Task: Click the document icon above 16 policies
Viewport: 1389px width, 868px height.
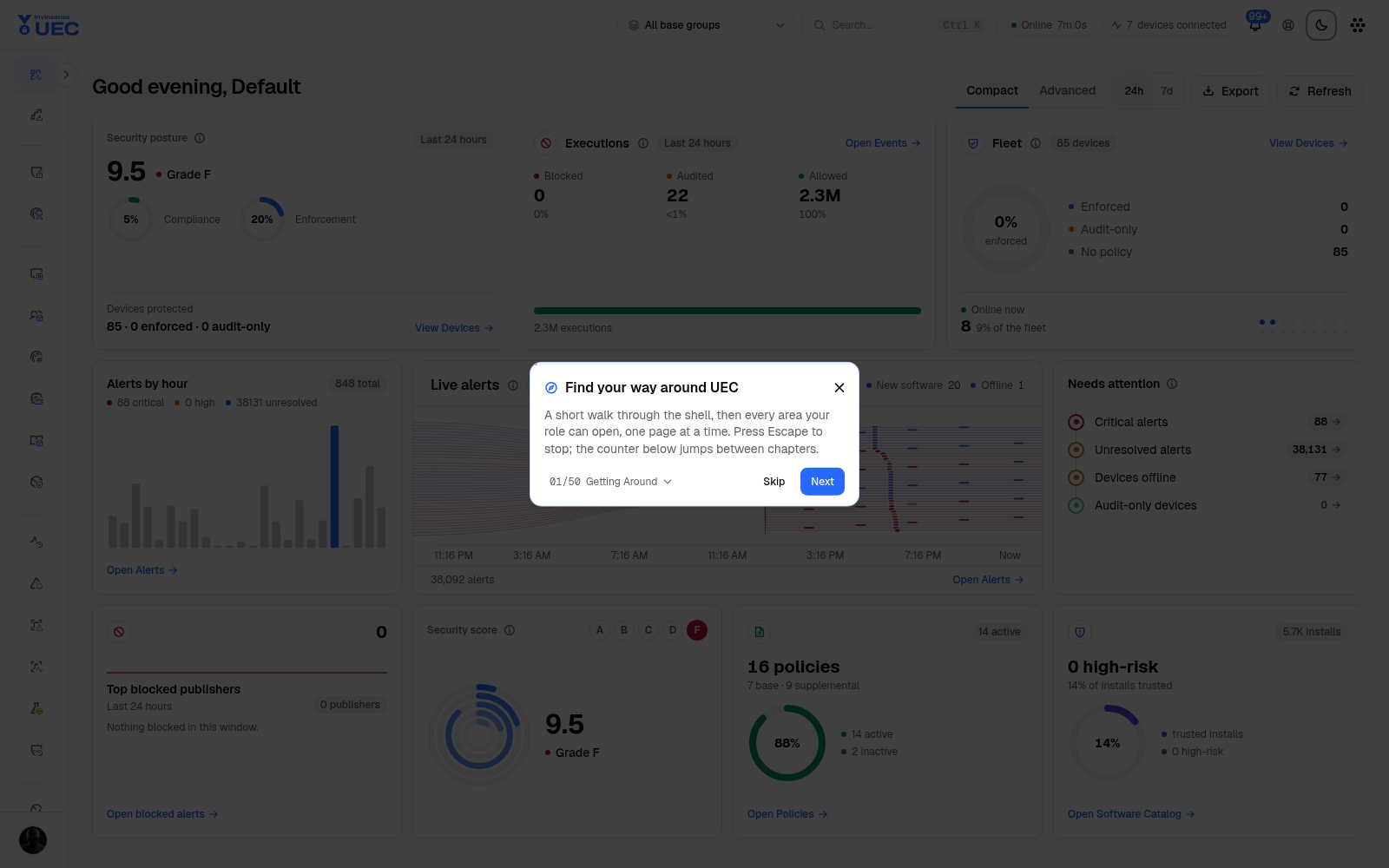Action: pos(760,632)
